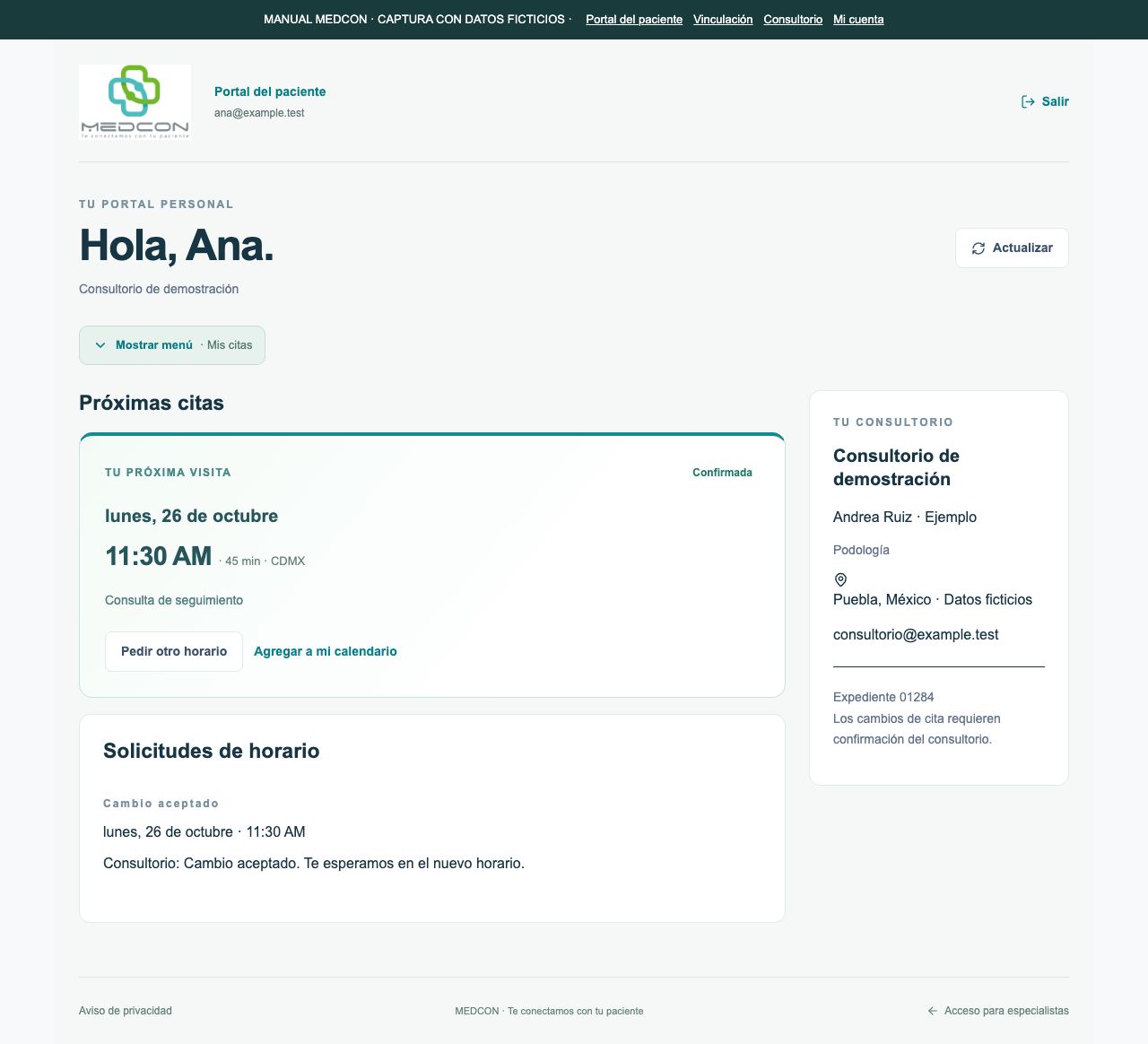
Task: Click Consulta de seguimiento text
Action: click(x=174, y=600)
